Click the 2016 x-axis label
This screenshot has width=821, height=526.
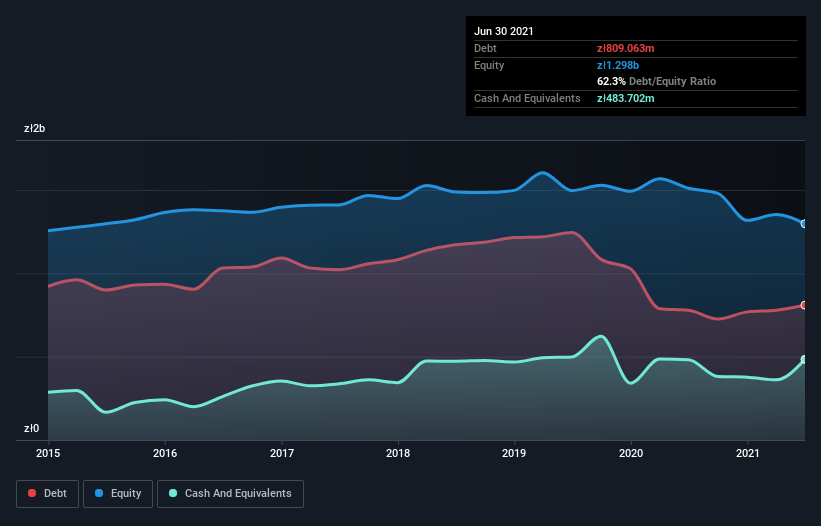pos(165,453)
